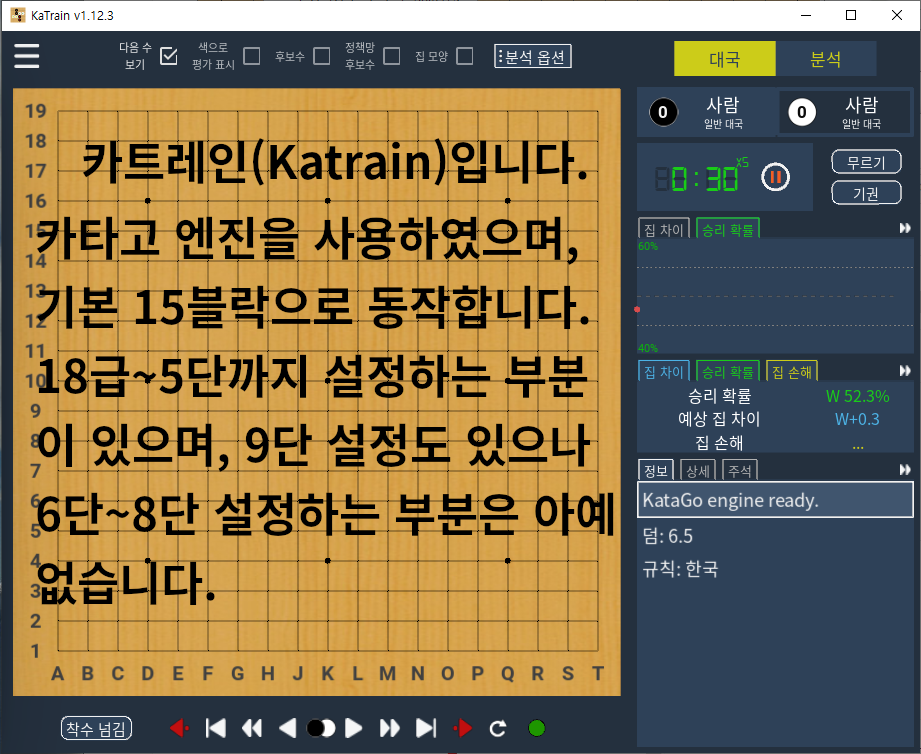Click the KataGo engine ready text field
This screenshot has width=921, height=754.
[x=775, y=500]
